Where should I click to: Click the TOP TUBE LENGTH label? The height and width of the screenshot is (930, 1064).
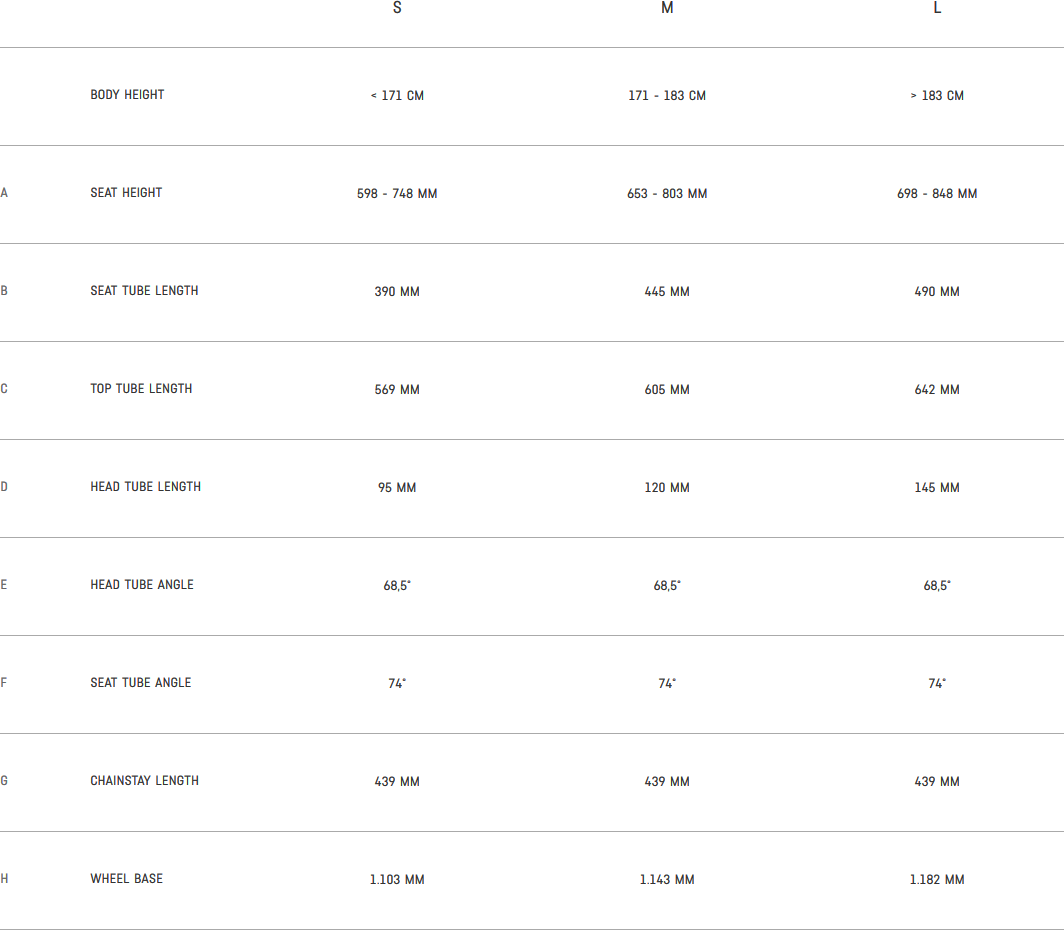141,389
